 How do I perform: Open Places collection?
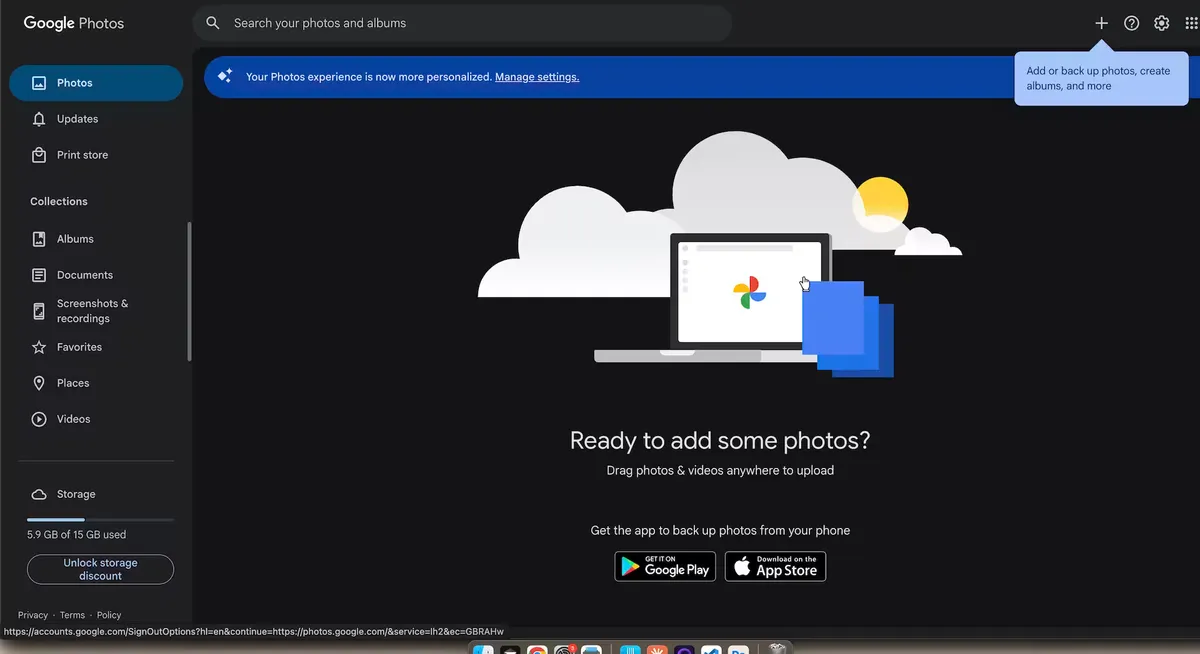pyautogui.click(x=96, y=383)
